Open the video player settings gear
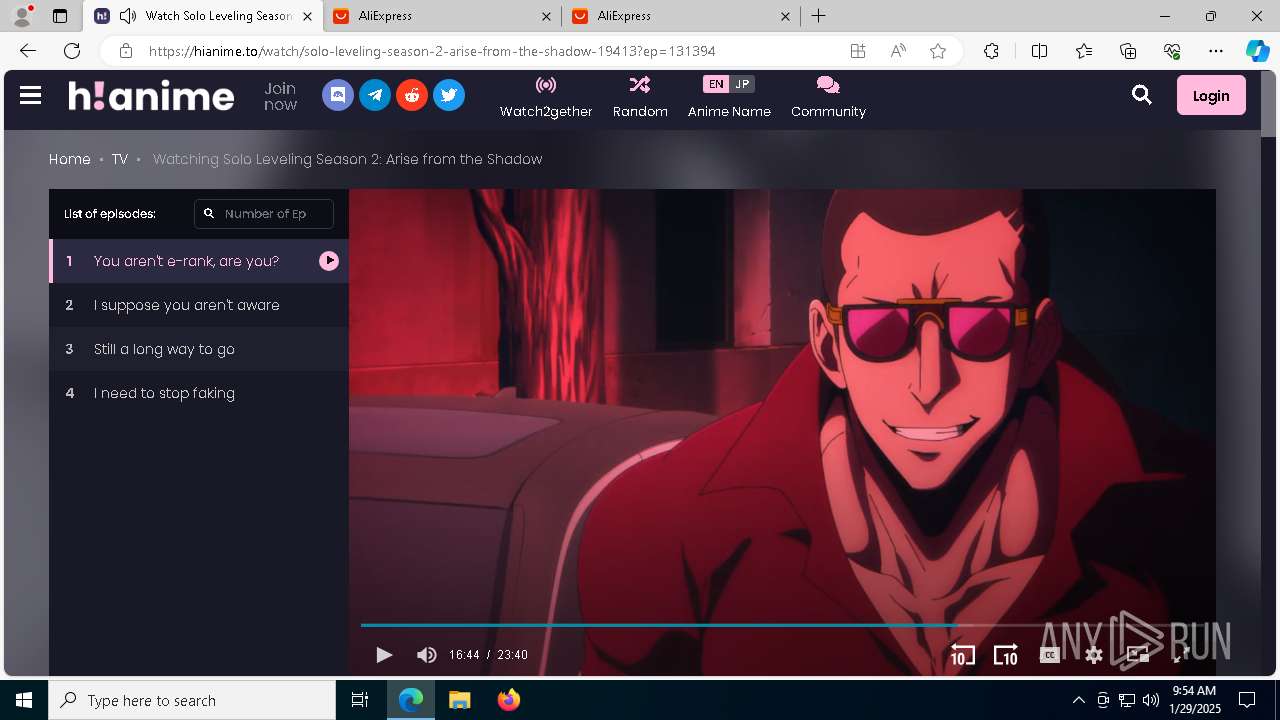Screen dimensions: 1280x720 [1094, 655]
